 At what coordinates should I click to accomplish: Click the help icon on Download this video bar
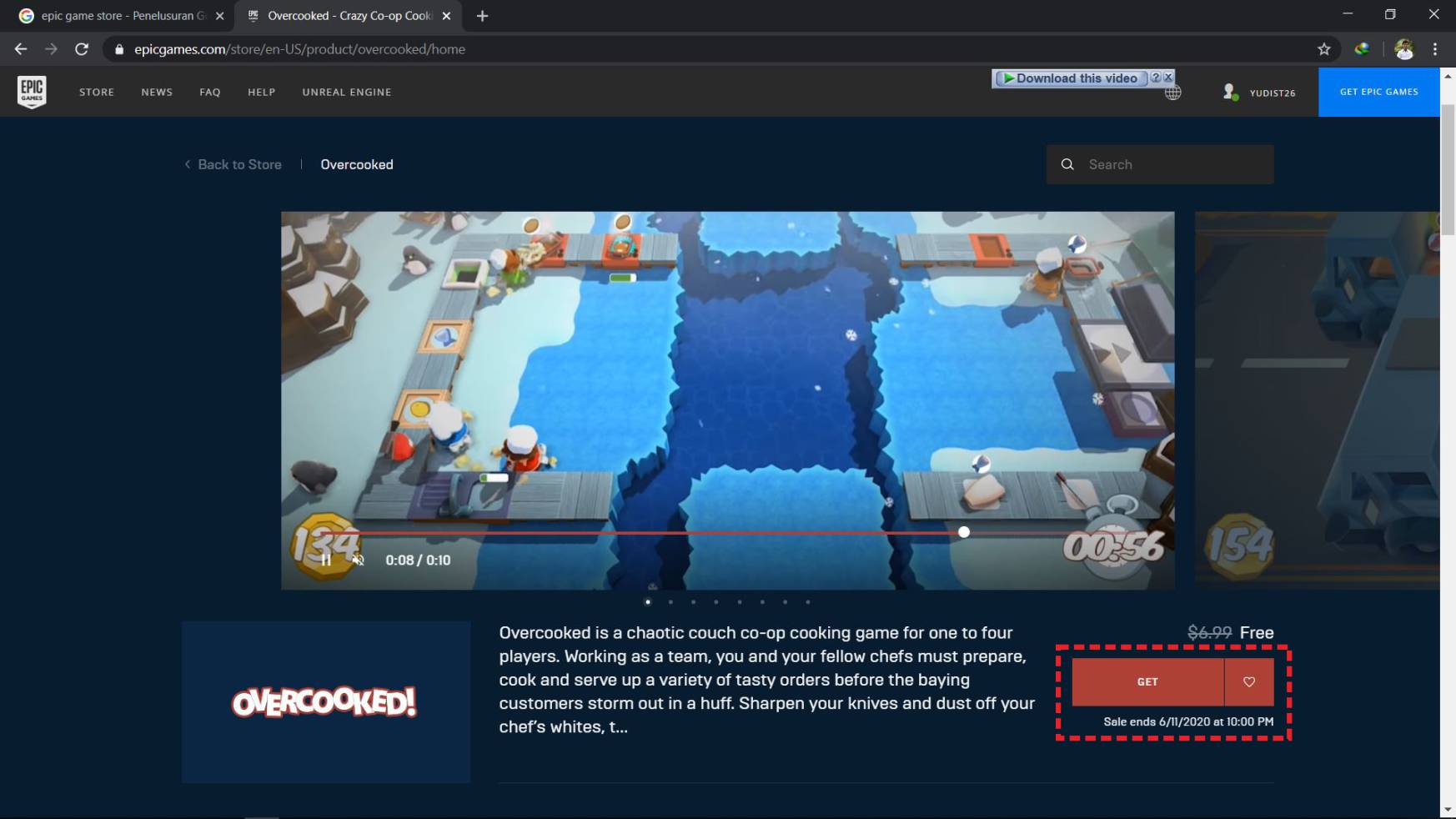point(1156,78)
